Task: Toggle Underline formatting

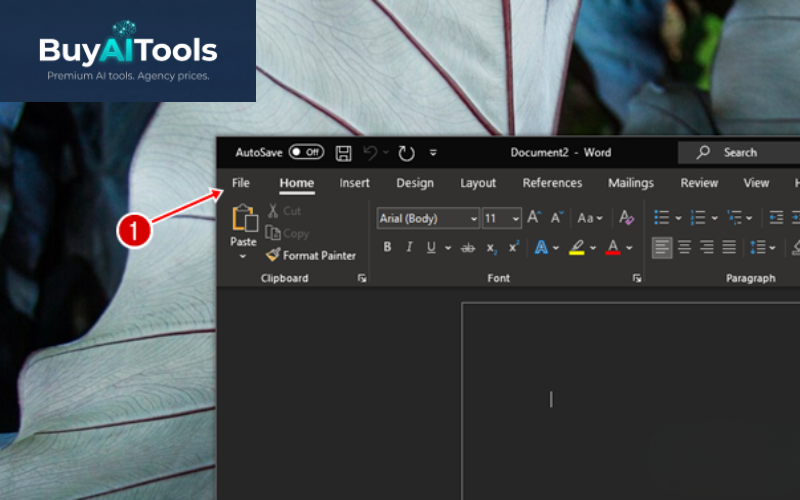Action: click(431, 247)
